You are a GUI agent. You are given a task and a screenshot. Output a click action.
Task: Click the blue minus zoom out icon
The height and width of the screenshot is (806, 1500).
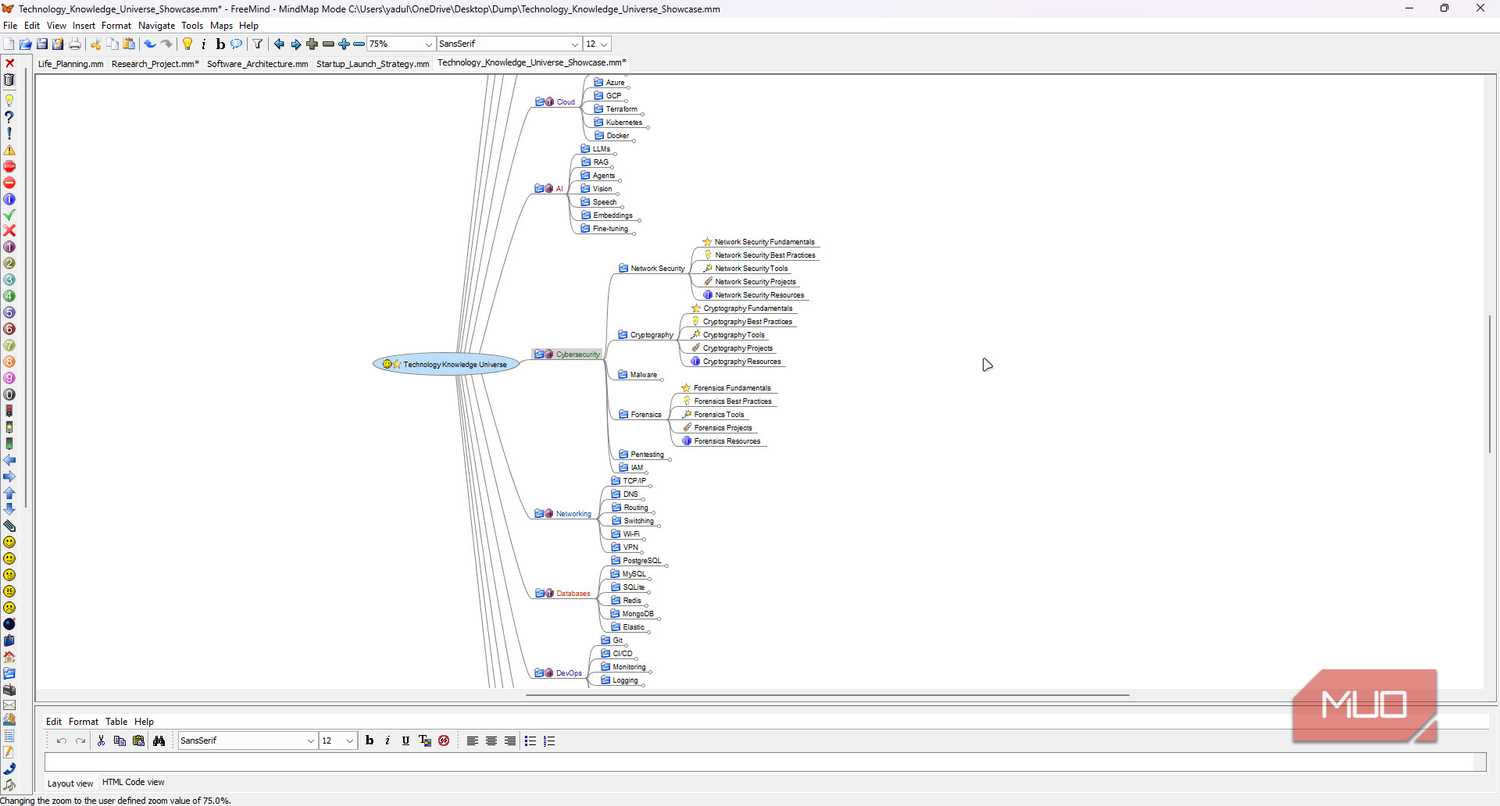(x=359, y=44)
